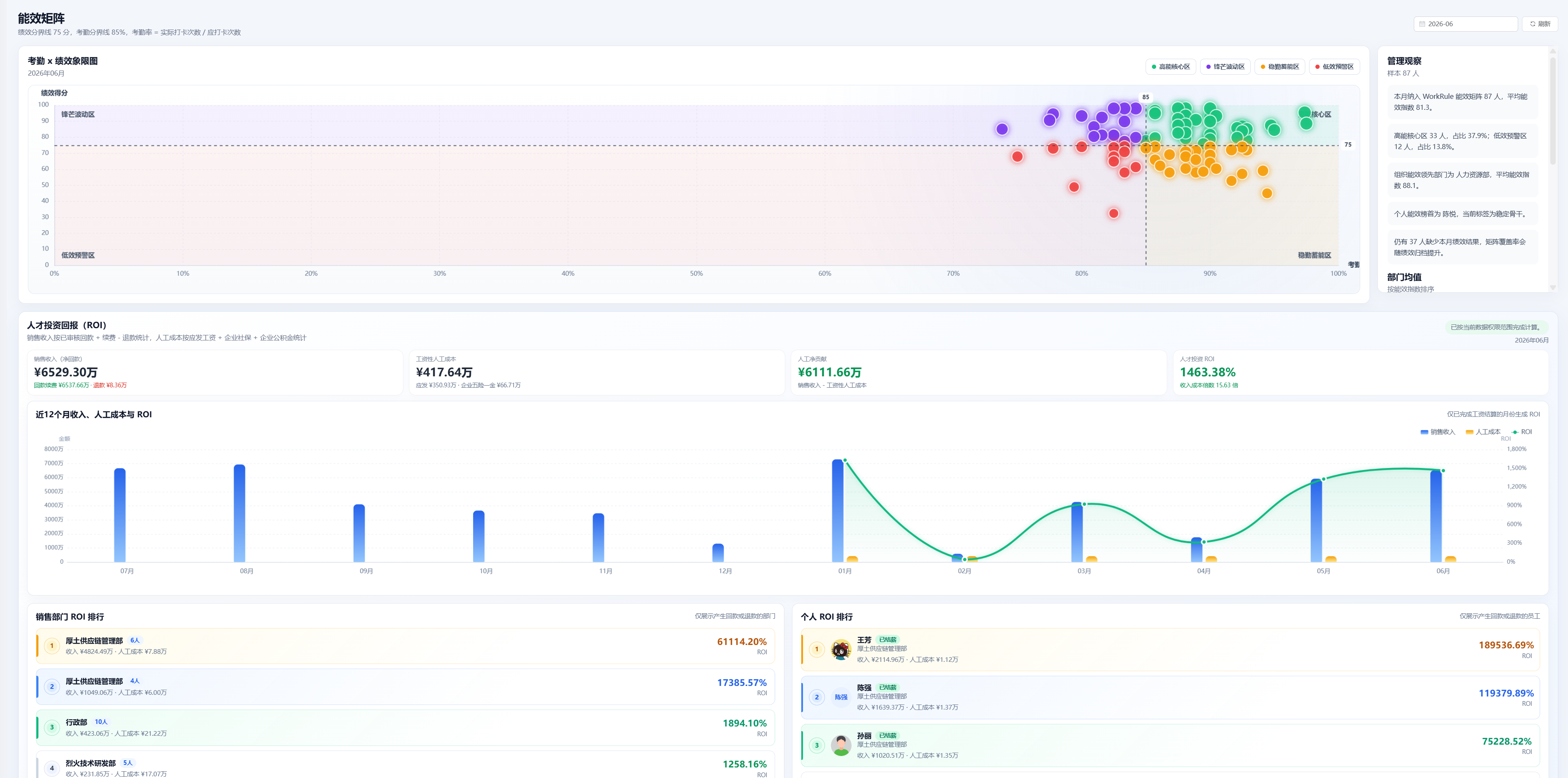1568x778 pixels.
Task: Click the red dot of 低效预警区
Action: point(1318,67)
